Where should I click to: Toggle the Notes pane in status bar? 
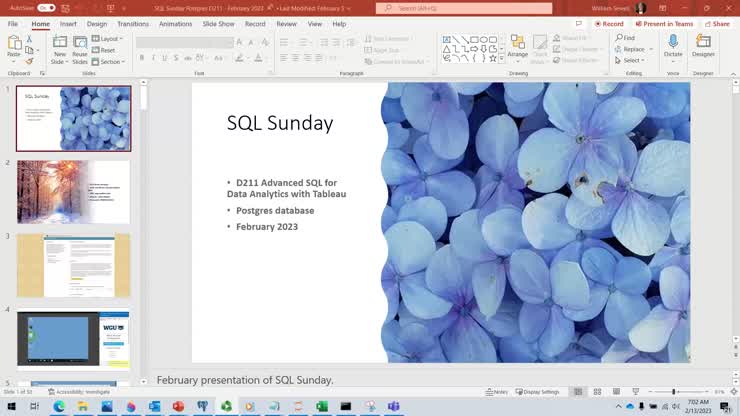(x=496, y=392)
